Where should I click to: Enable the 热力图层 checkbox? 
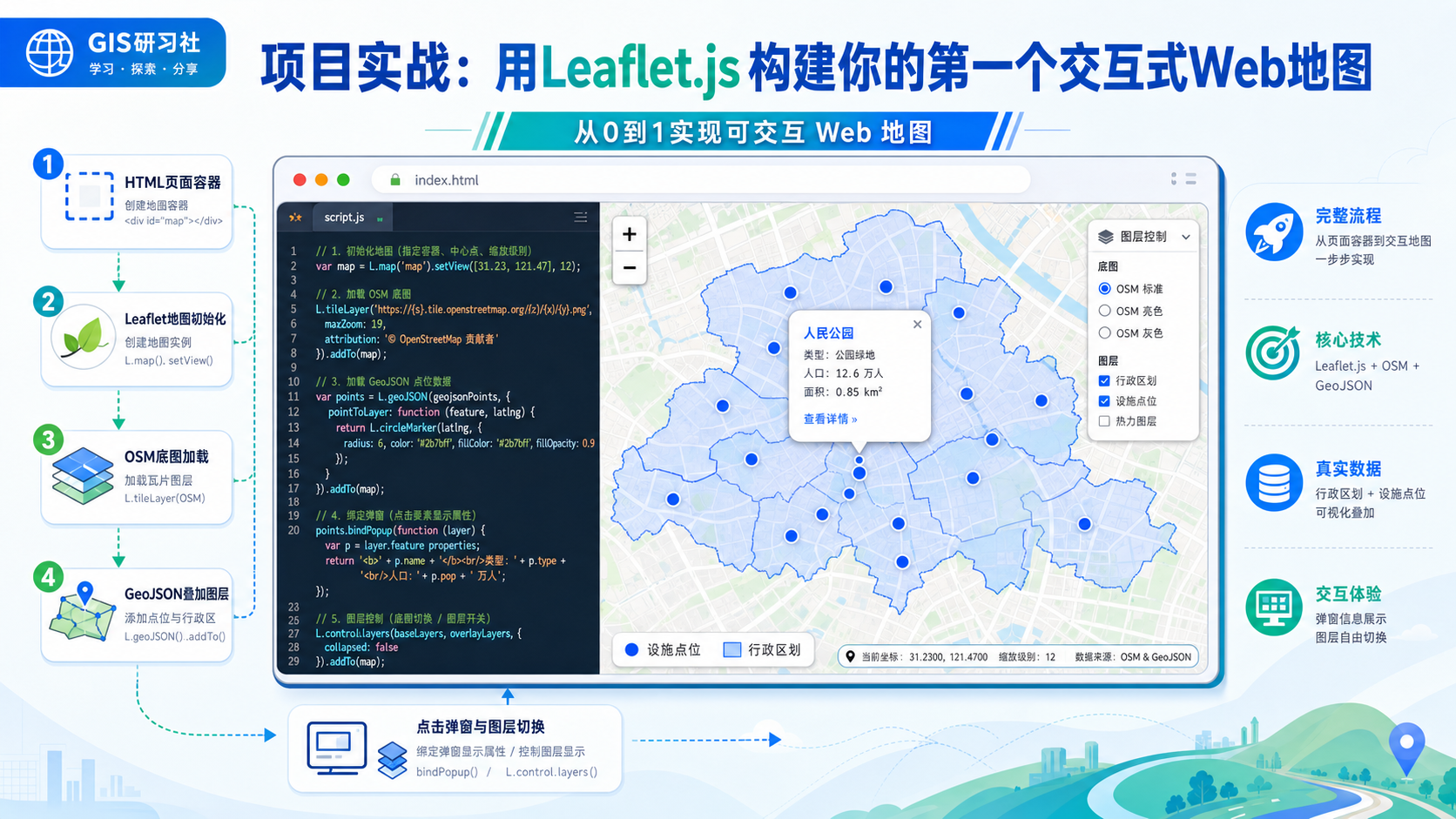click(x=1104, y=421)
